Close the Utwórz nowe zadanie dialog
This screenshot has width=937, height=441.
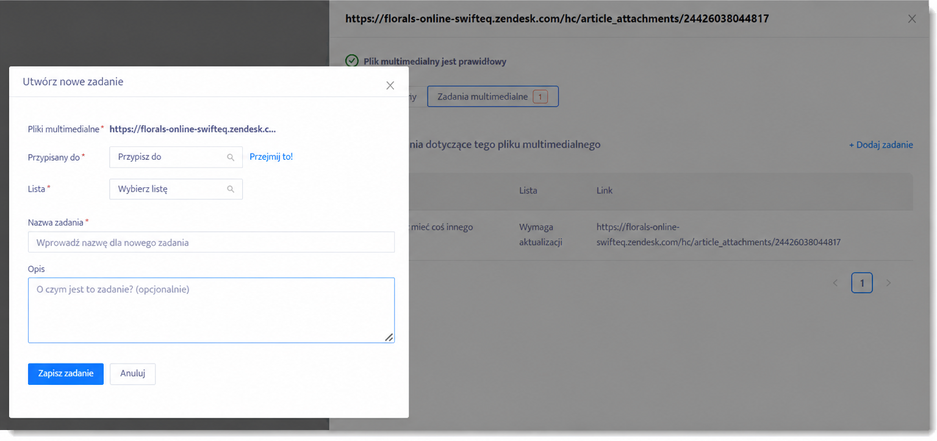tap(390, 85)
